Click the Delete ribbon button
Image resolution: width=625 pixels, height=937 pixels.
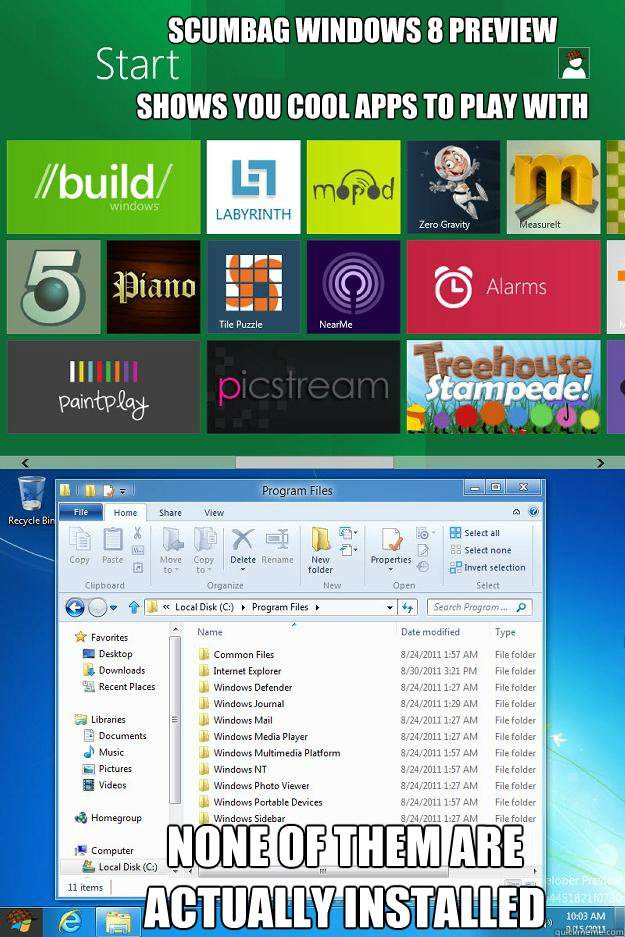[243, 549]
